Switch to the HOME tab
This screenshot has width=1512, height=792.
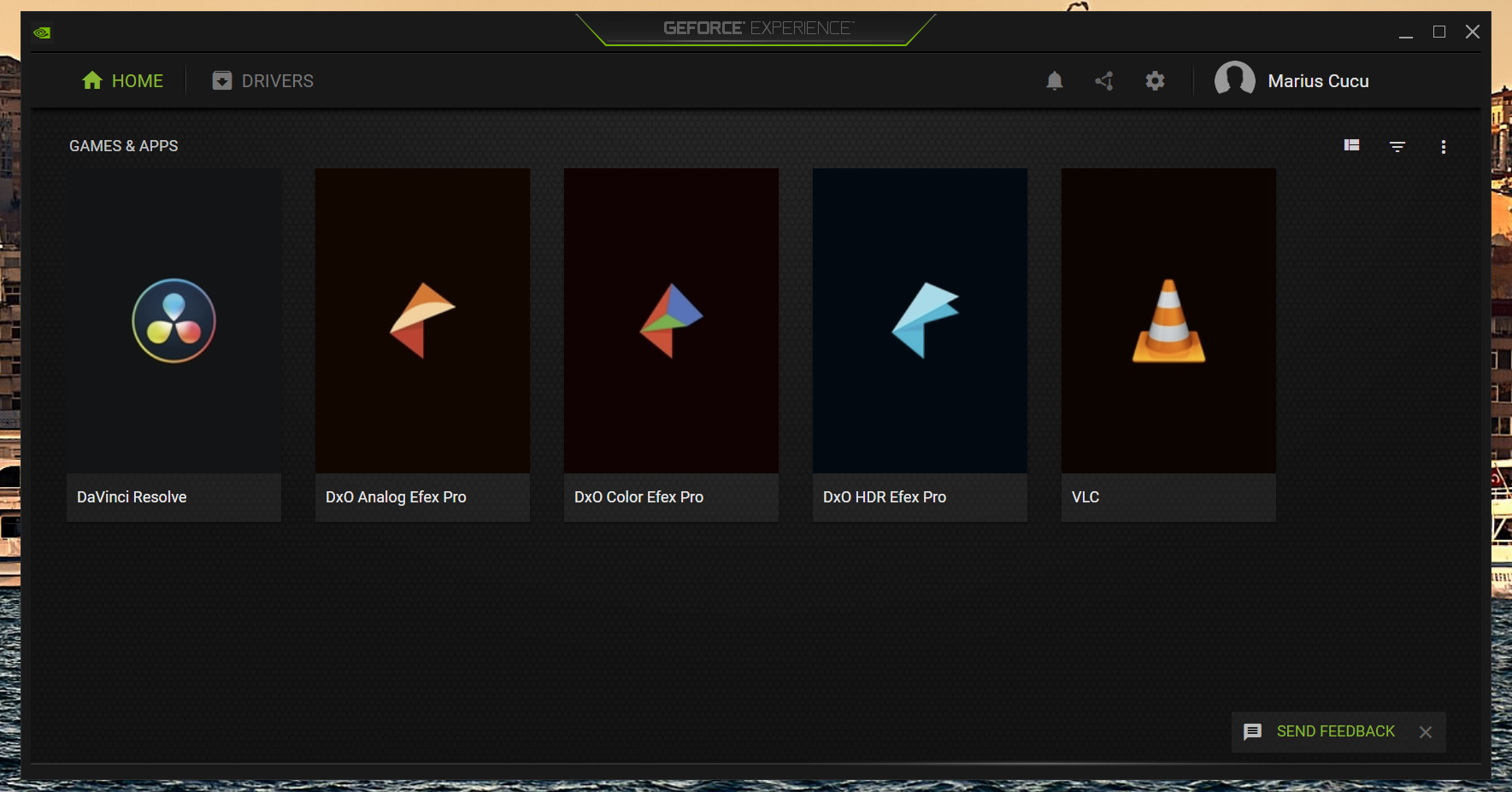[x=123, y=81]
